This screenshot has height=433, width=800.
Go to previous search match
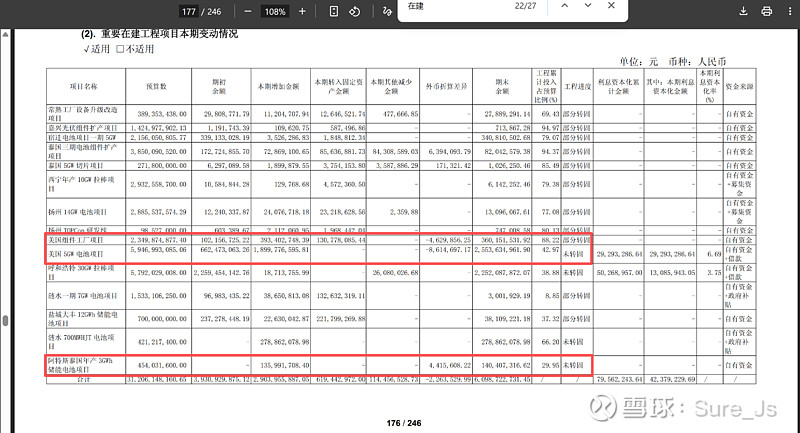[565, 6]
